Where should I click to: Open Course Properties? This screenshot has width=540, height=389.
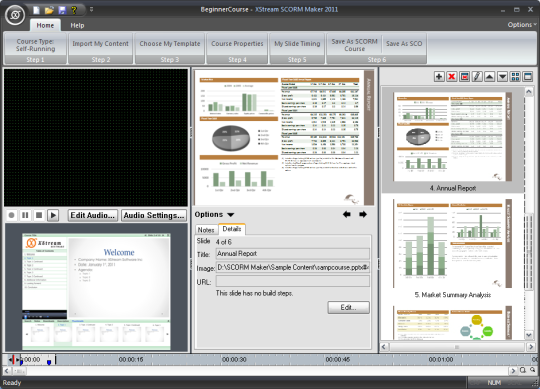tap(237, 44)
